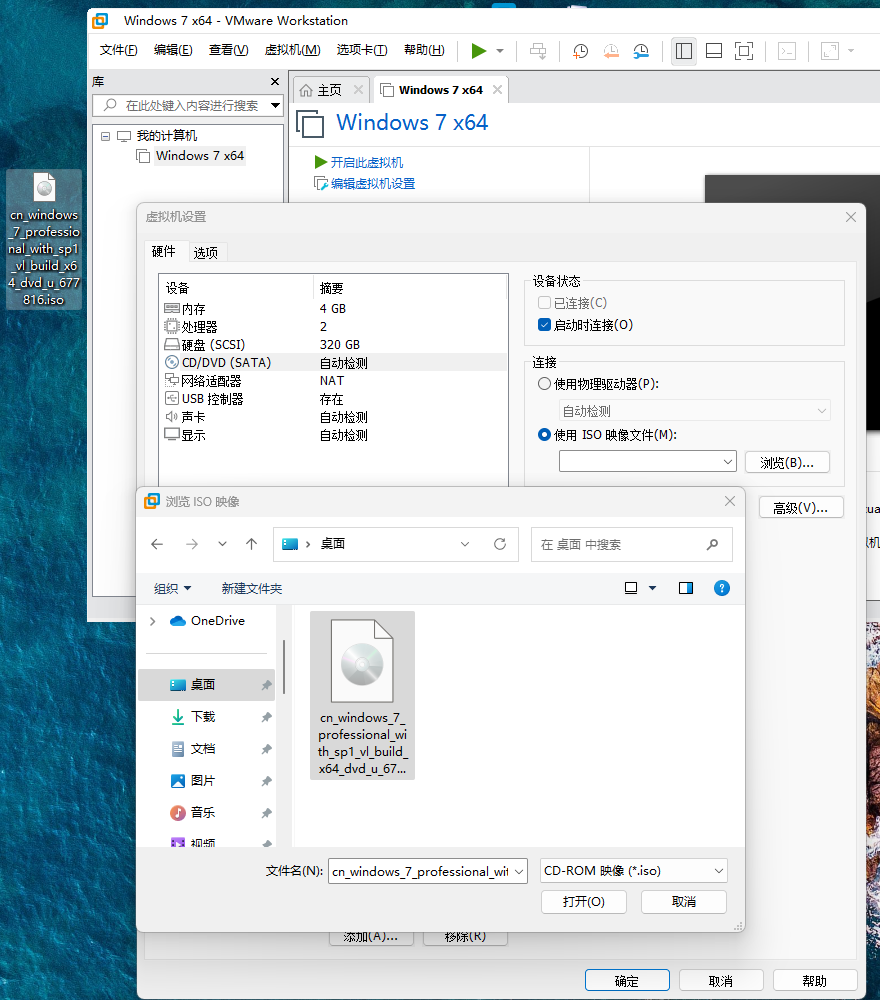Select the CD/DVD (SATA) device row
The height and width of the screenshot is (1000, 880).
click(334, 362)
